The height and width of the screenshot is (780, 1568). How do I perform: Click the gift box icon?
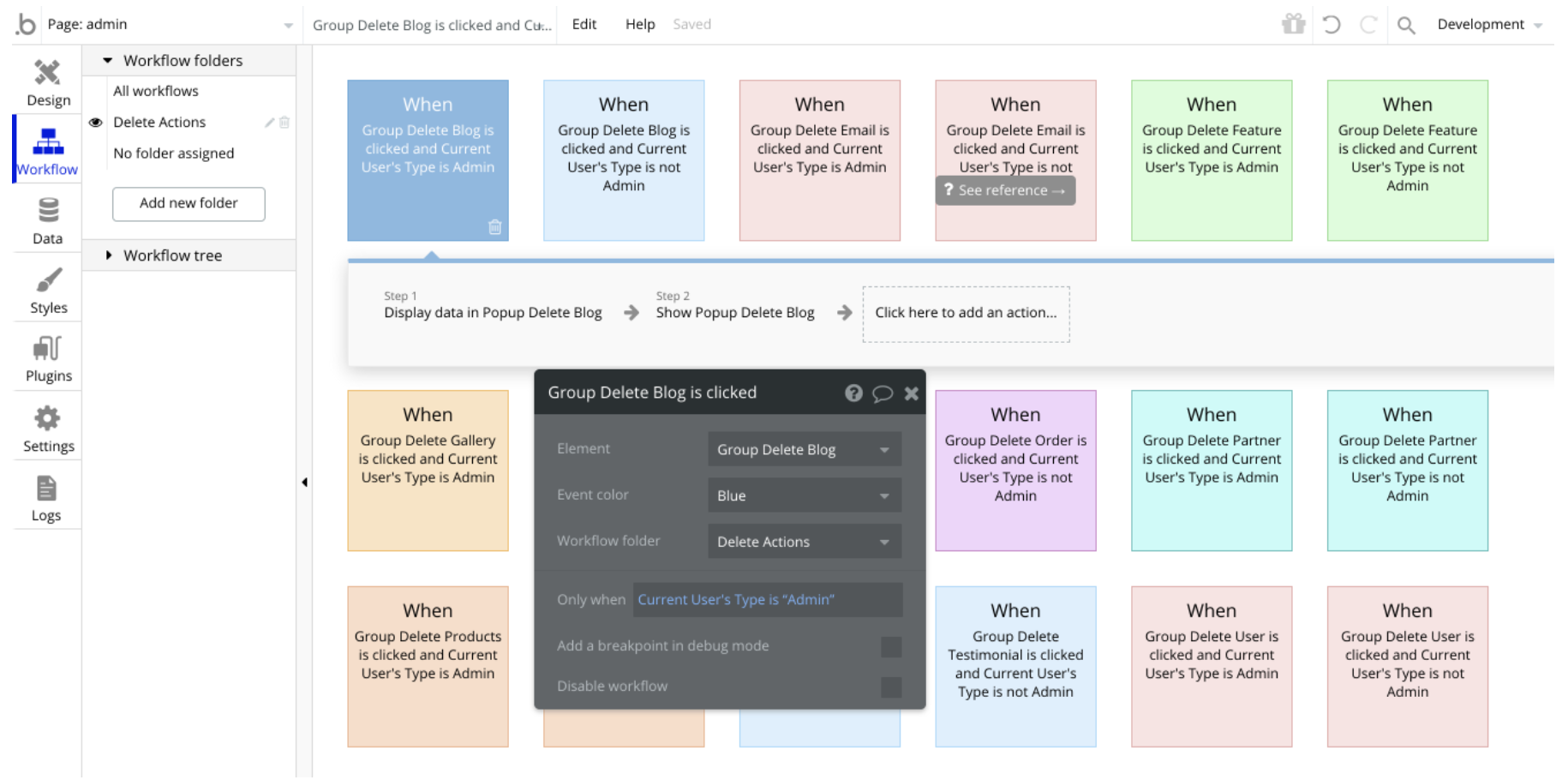click(x=1293, y=24)
